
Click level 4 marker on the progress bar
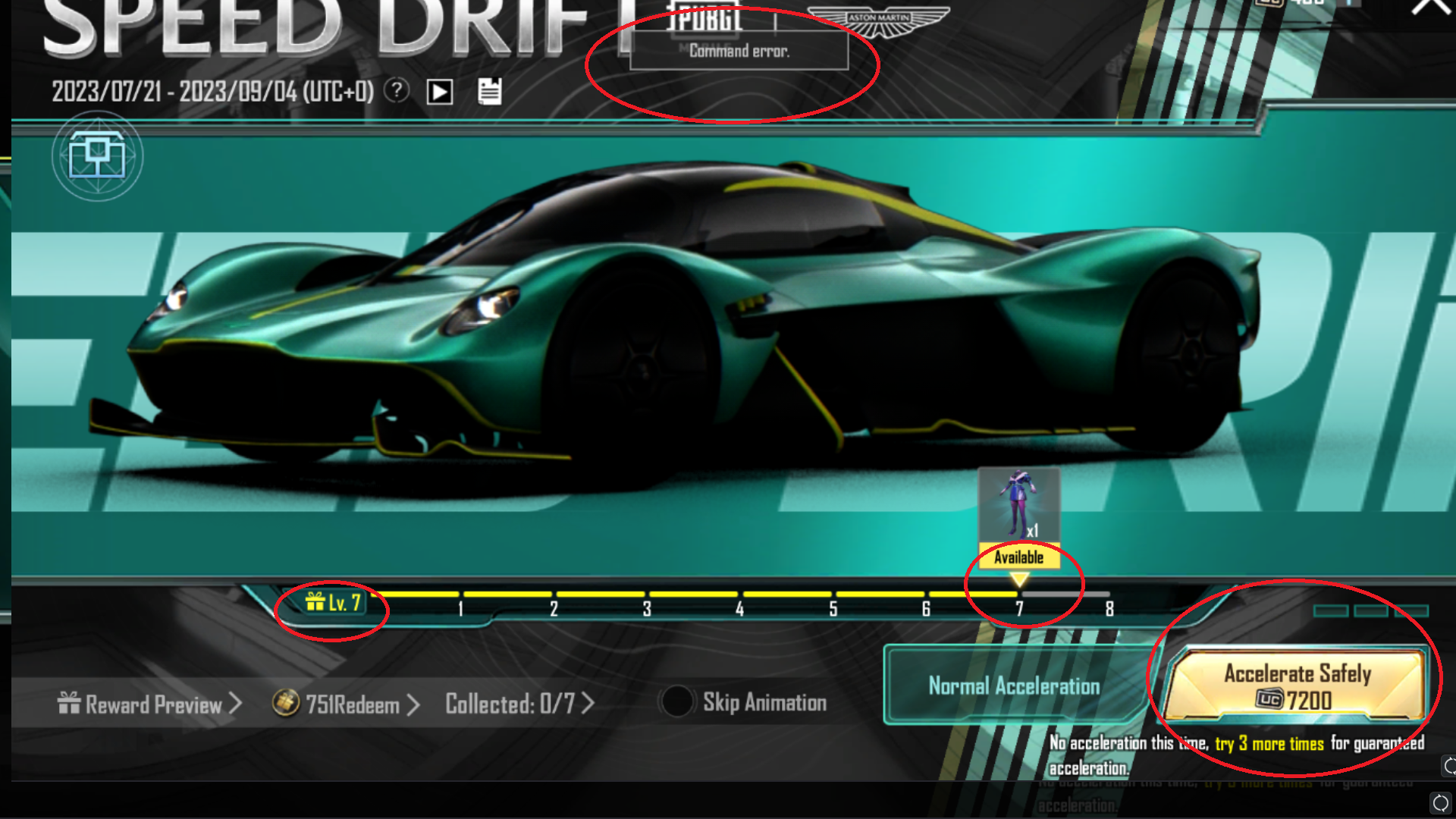tap(739, 608)
